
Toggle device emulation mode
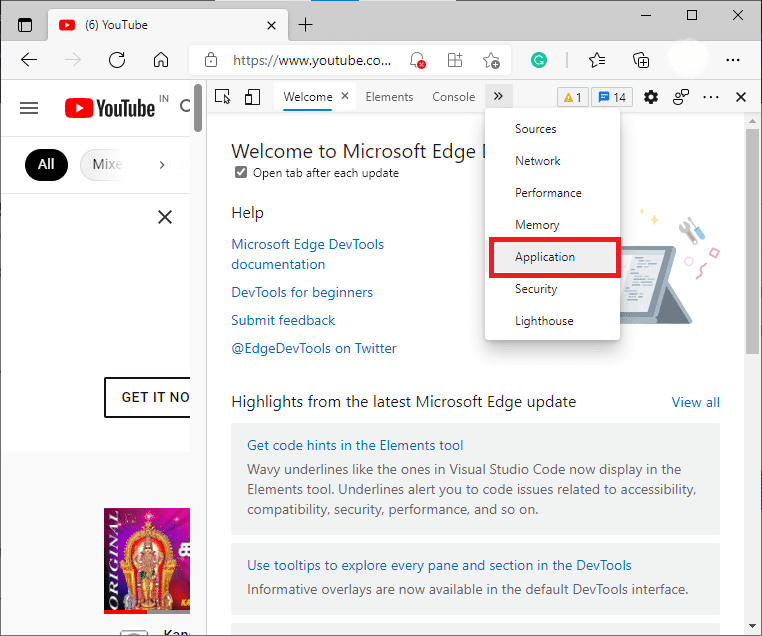click(252, 97)
